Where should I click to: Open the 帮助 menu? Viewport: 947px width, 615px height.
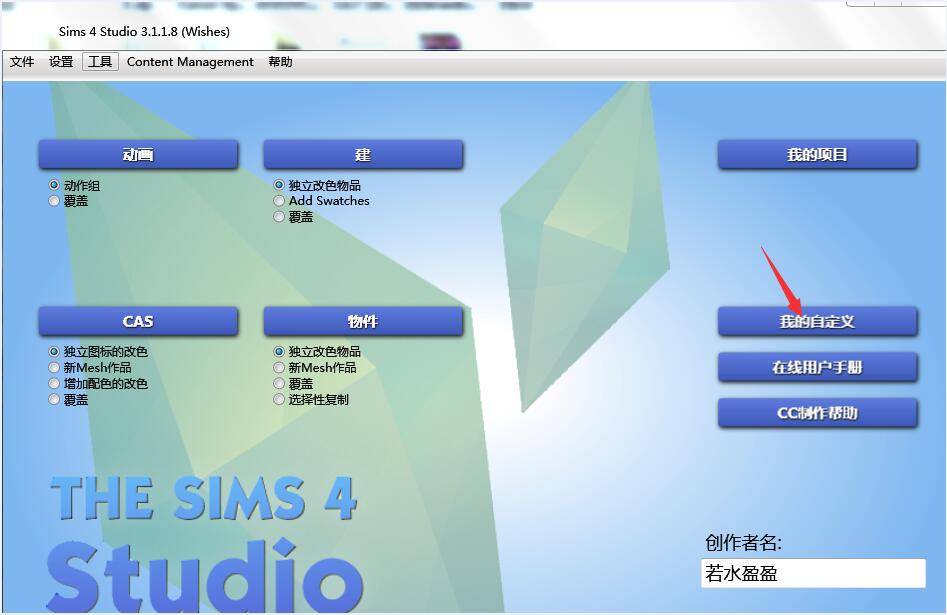280,62
